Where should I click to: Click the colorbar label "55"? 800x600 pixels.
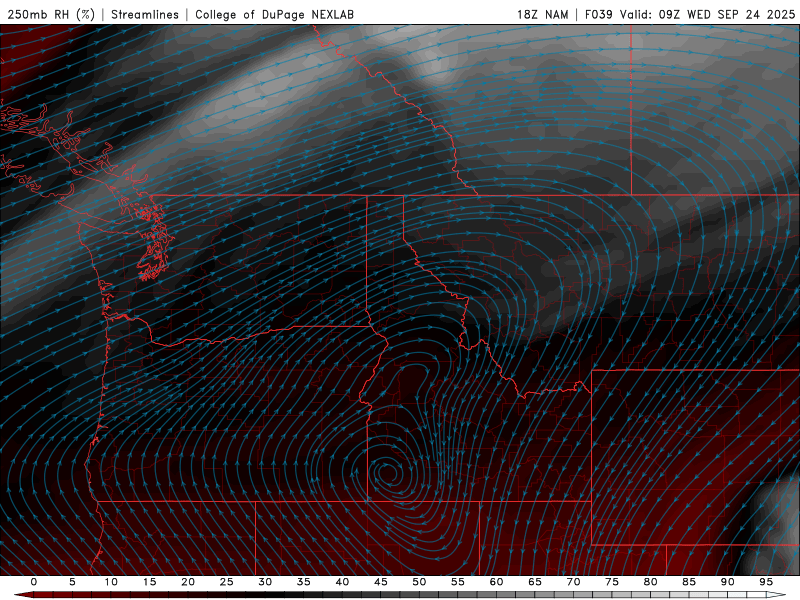458,582
